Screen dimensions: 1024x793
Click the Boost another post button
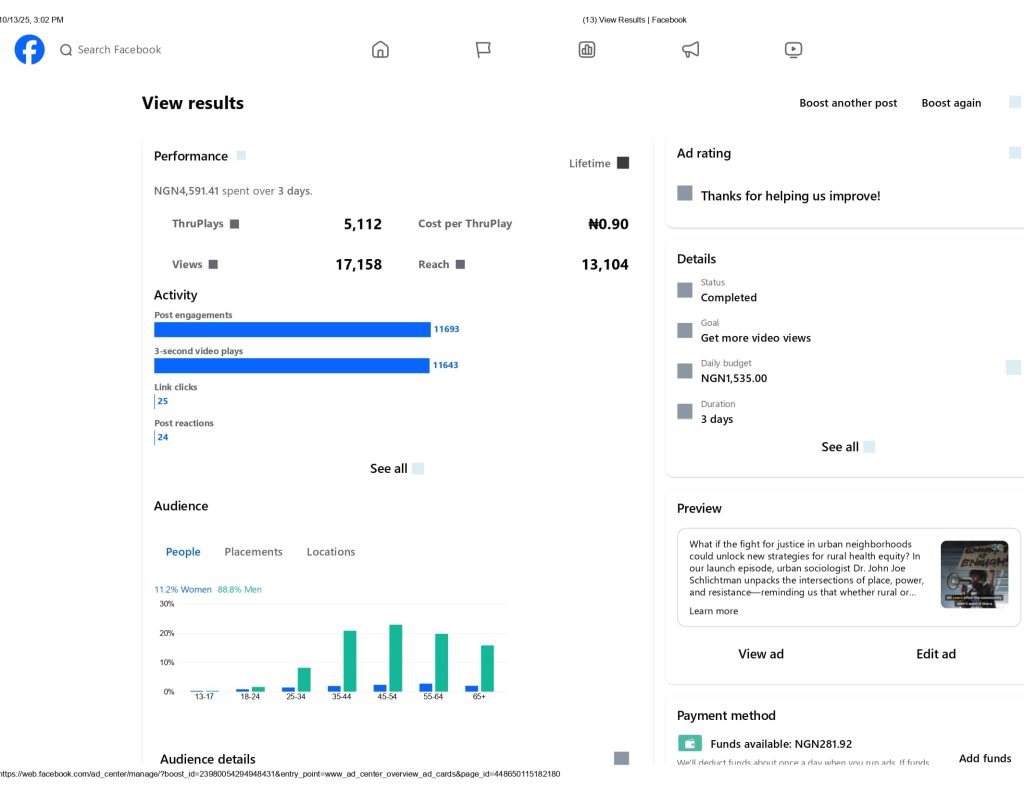click(x=848, y=103)
